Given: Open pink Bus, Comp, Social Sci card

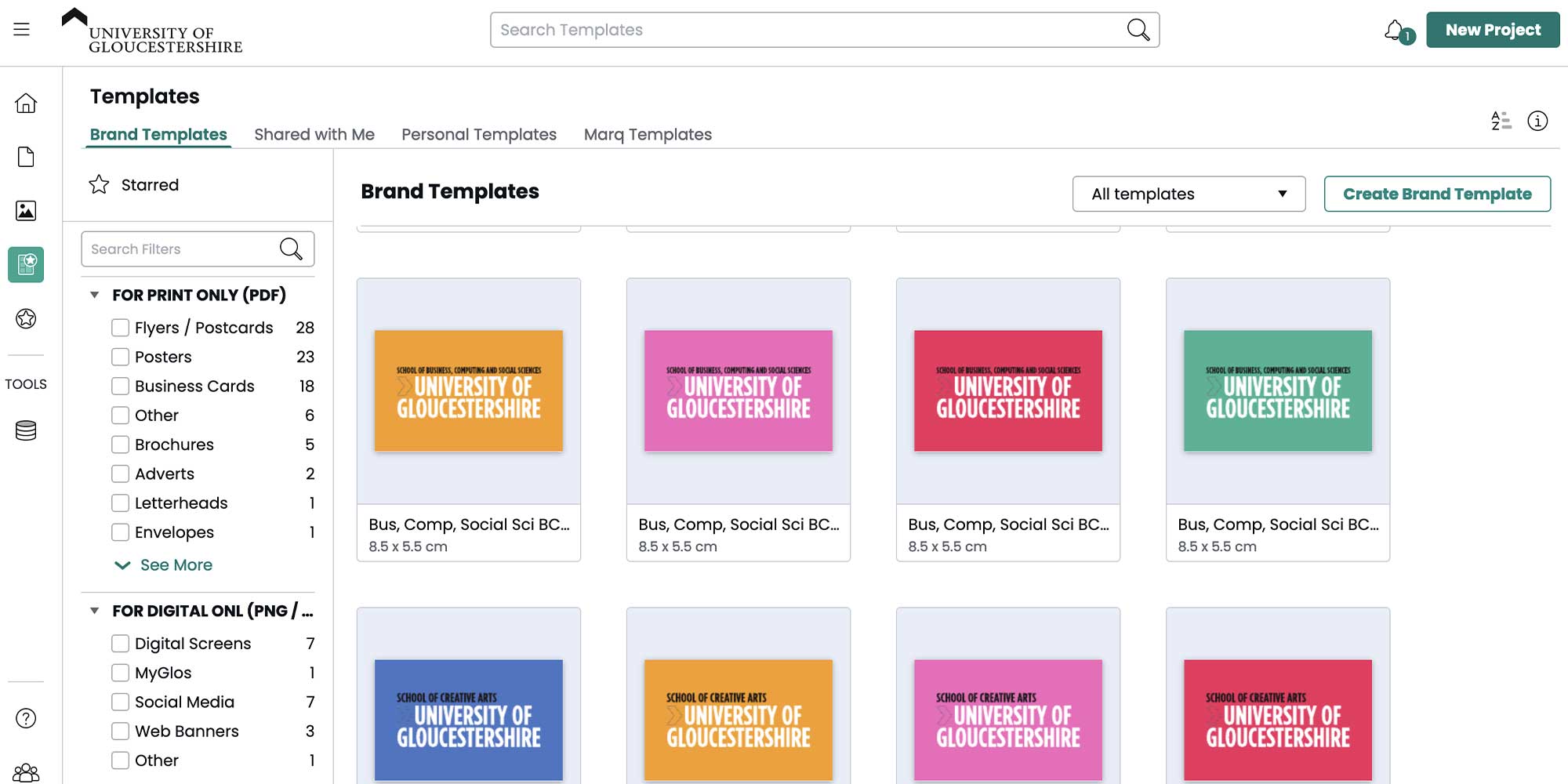Looking at the screenshot, I should 739,419.
